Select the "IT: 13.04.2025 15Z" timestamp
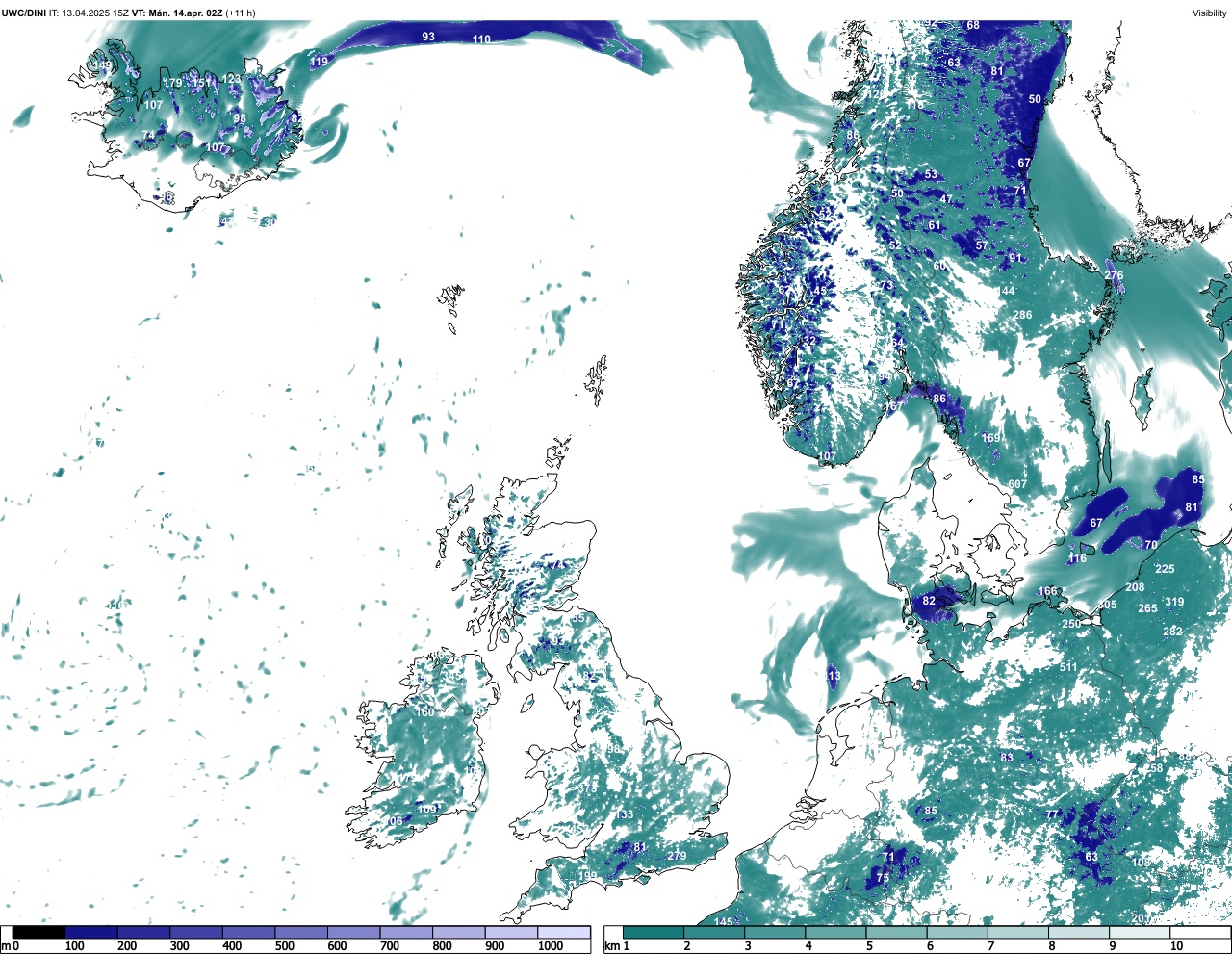The width and height of the screenshot is (1232, 954). click(x=89, y=13)
